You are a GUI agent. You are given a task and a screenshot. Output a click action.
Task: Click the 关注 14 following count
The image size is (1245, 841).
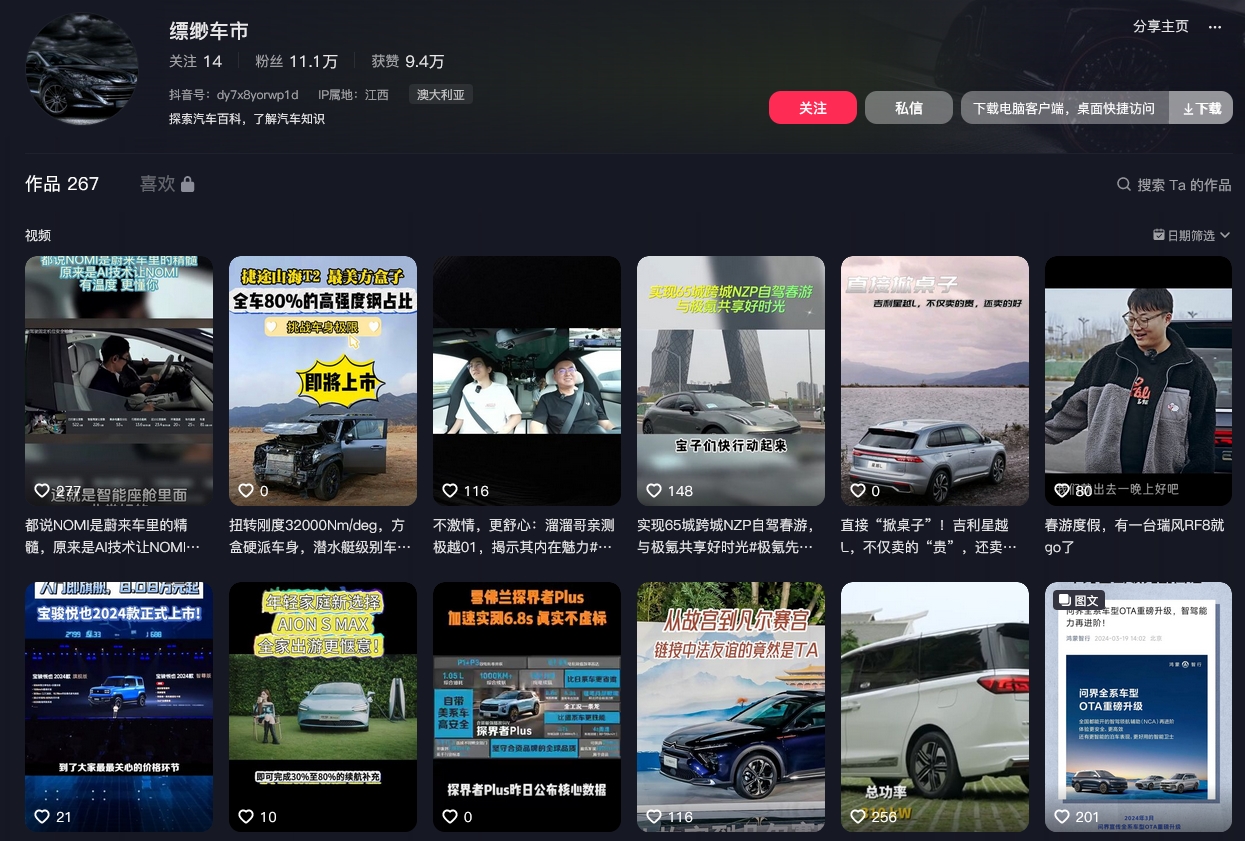(x=196, y=61)
